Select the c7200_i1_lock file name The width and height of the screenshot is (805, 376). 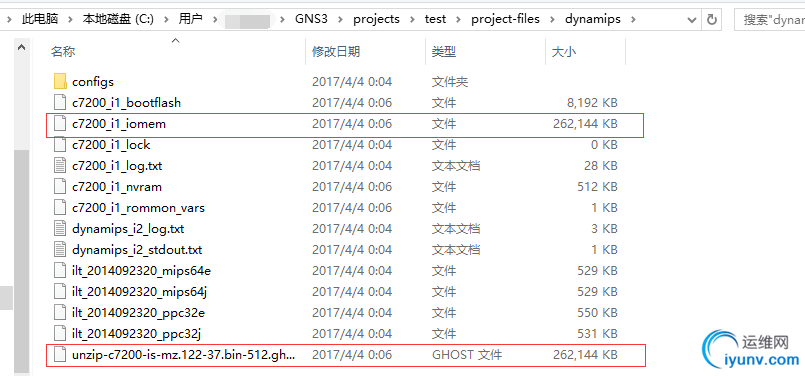click(111, 144)
